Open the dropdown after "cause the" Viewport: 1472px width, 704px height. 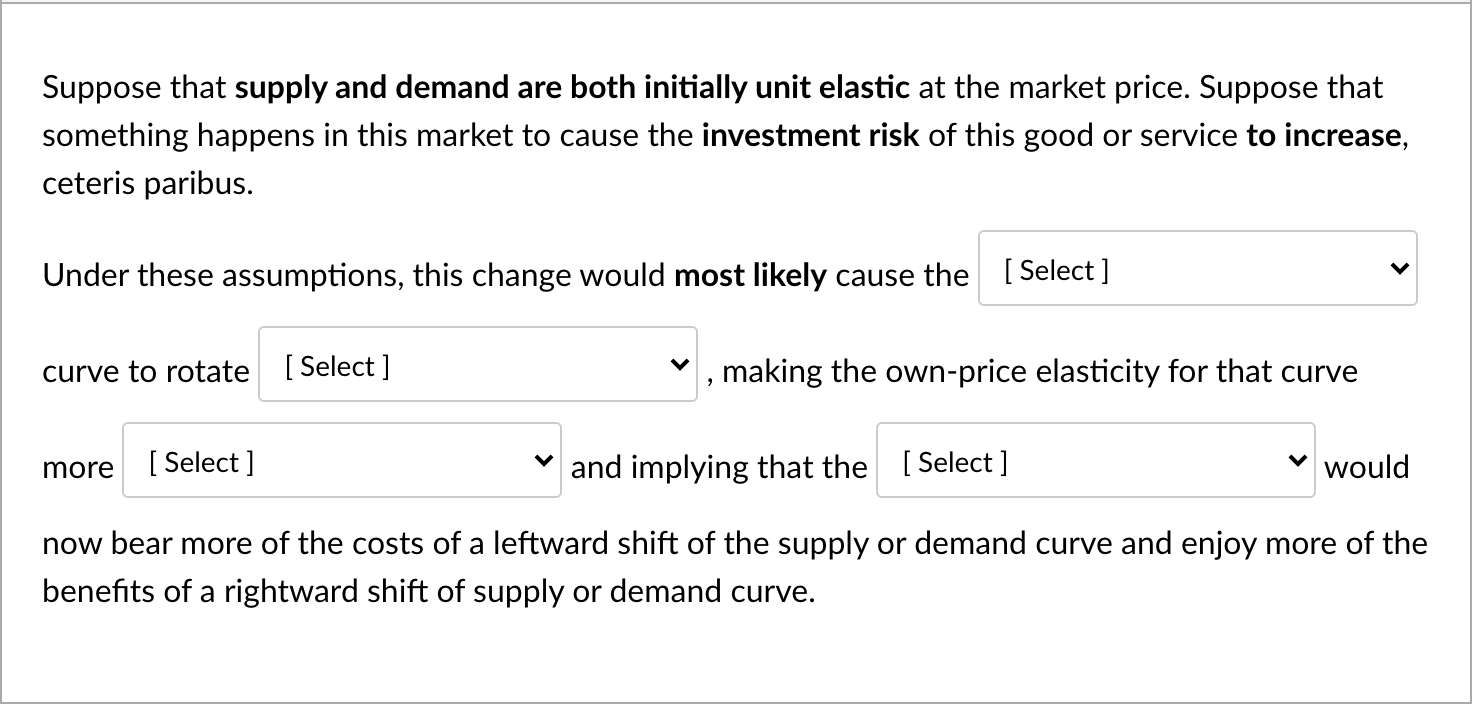(x=1197, y=268)
